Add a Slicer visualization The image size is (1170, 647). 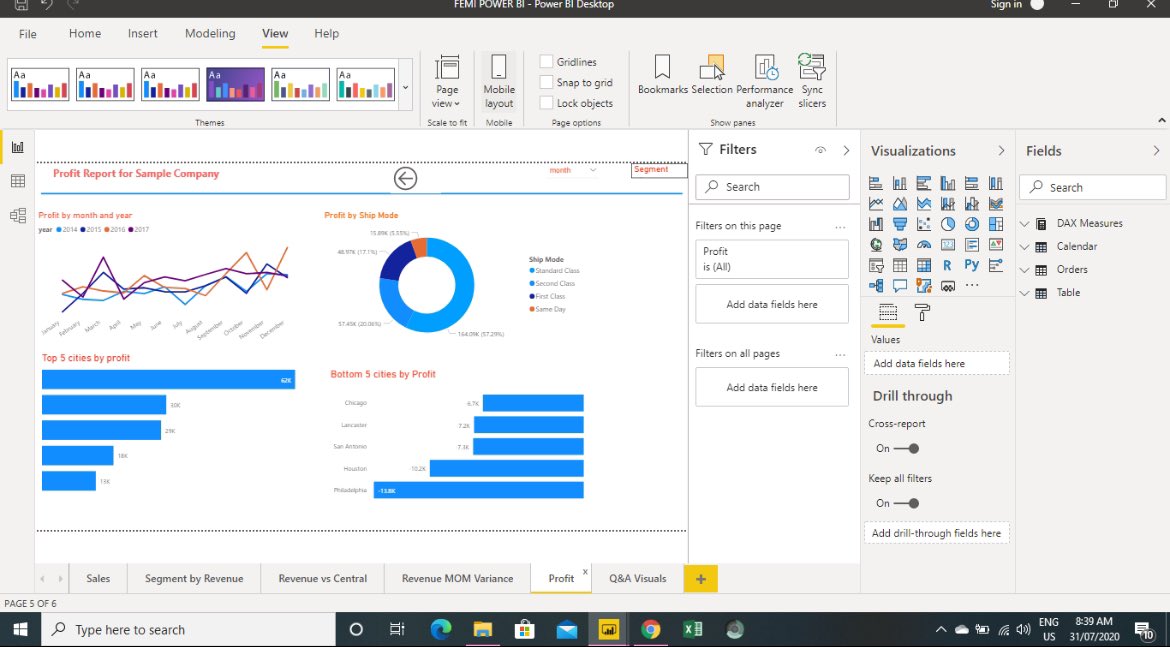[x=876, y=265]
